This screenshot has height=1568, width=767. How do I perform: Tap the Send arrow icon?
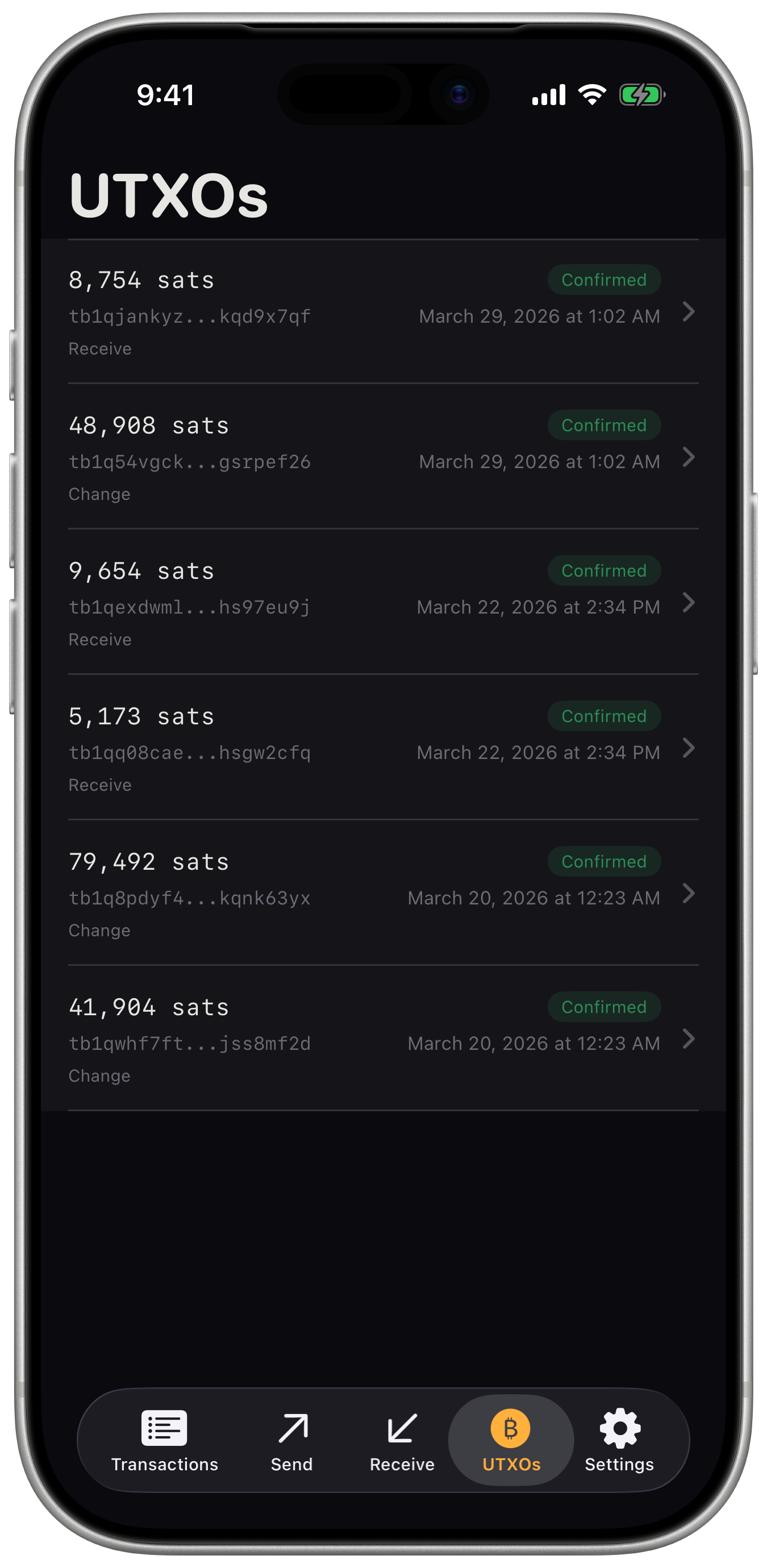292,1427
